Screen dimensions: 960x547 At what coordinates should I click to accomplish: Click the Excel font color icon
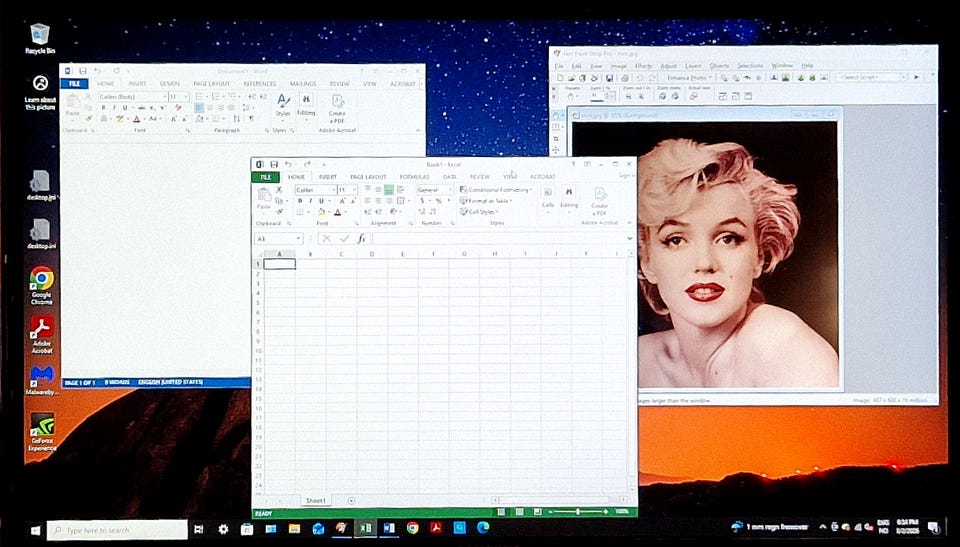338,212
